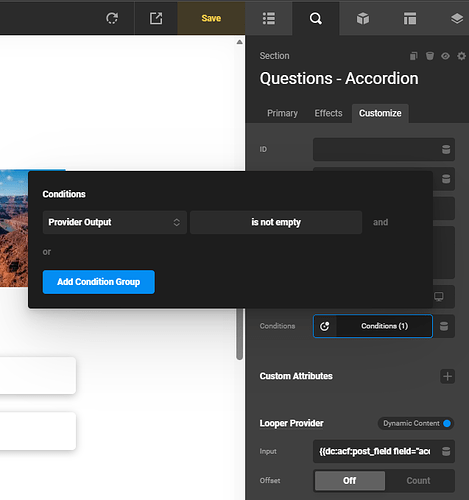Delete section using the trash icon
469x500 pixels.
(430, 56)
